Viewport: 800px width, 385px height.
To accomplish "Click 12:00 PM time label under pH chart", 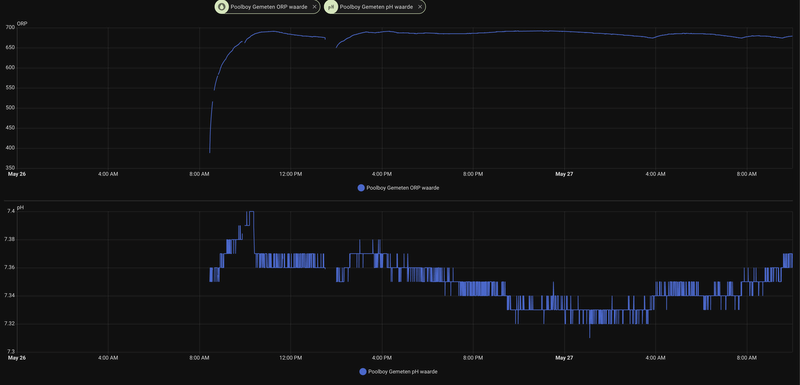I will 290,357.
